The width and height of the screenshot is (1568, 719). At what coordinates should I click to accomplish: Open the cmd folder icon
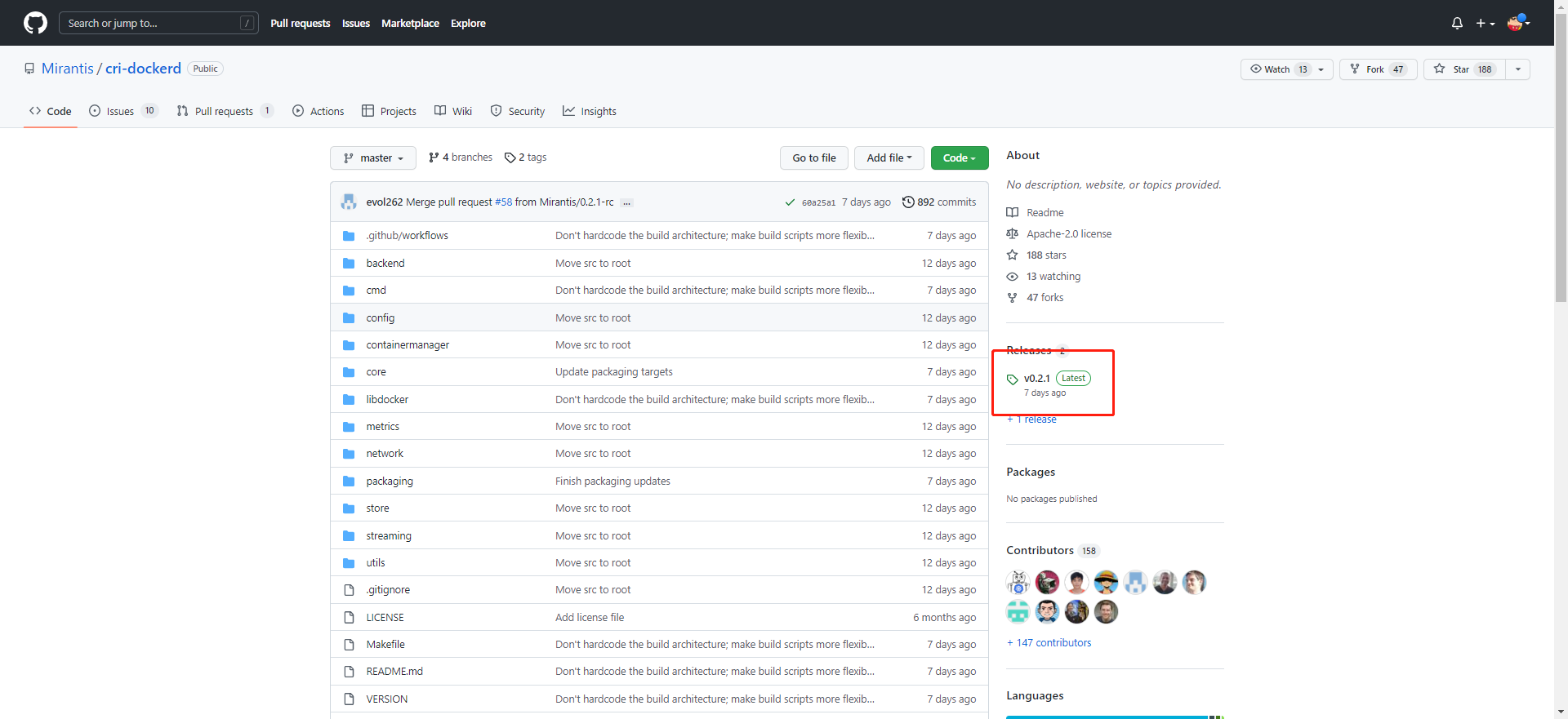349,291
